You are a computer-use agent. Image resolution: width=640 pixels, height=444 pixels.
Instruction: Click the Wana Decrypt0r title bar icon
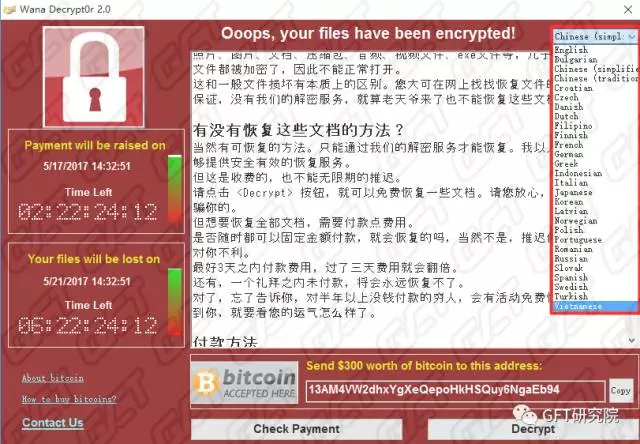pos(9,9)
